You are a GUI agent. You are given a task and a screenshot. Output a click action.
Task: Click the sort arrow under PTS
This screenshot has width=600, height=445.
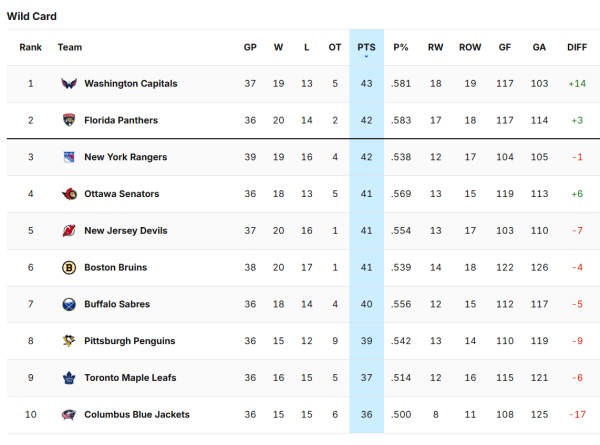(x=366, y=57)
